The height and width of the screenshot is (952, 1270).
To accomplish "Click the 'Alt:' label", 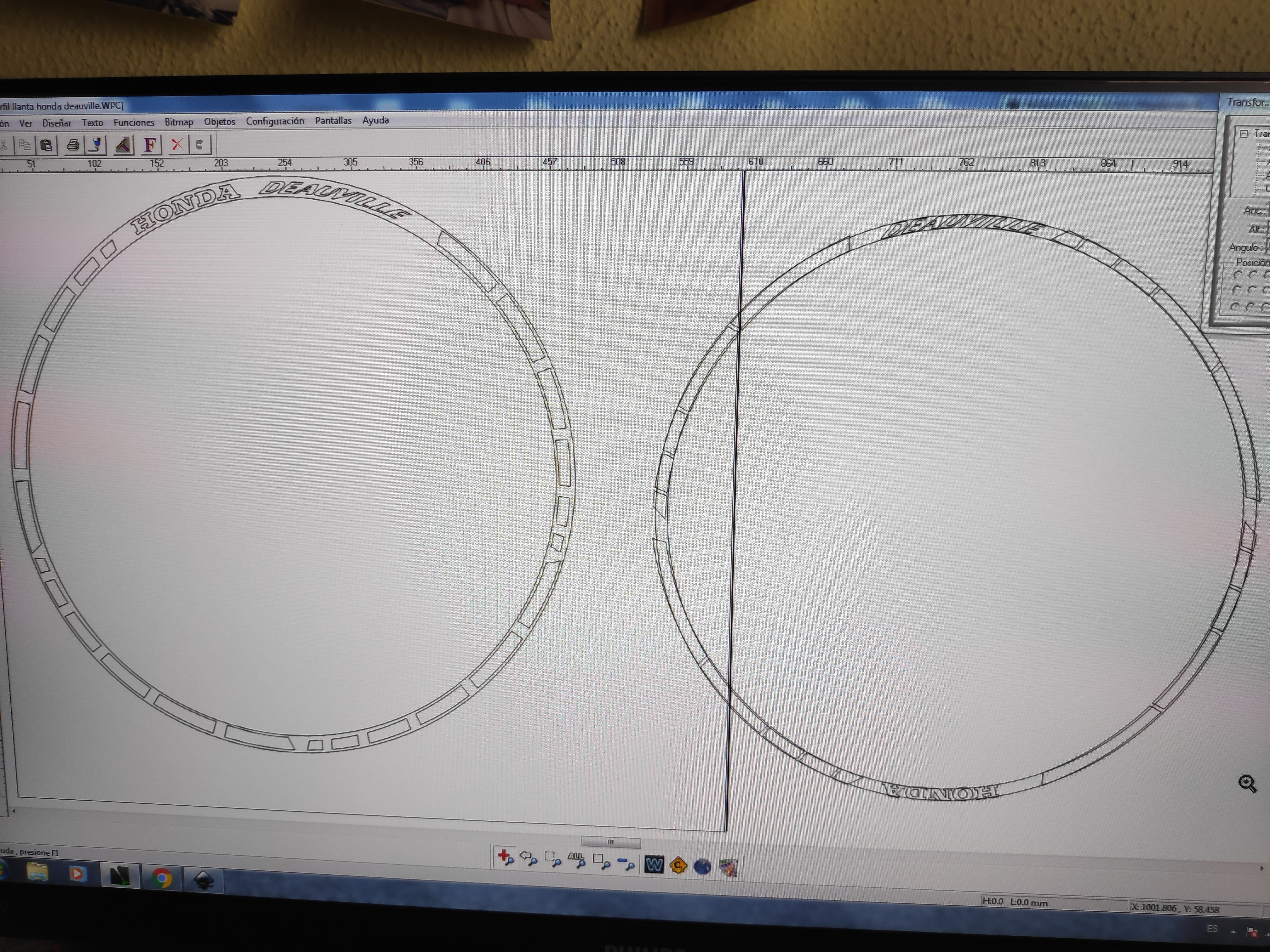I will coord(1256,229).
